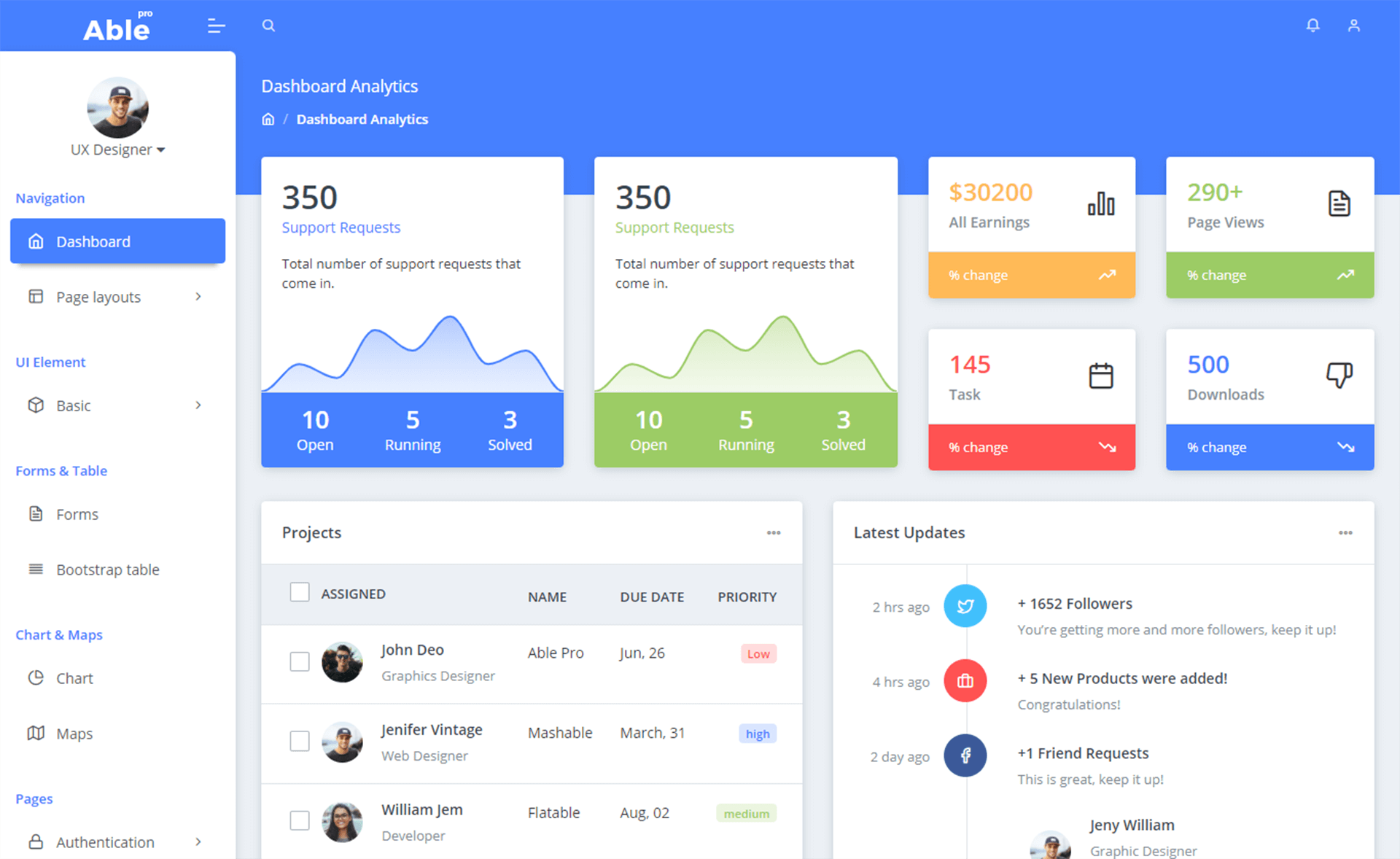Click the bar chart icon on All Earnings card
Screen dimensions: 1400x859
pos(1101,203)
